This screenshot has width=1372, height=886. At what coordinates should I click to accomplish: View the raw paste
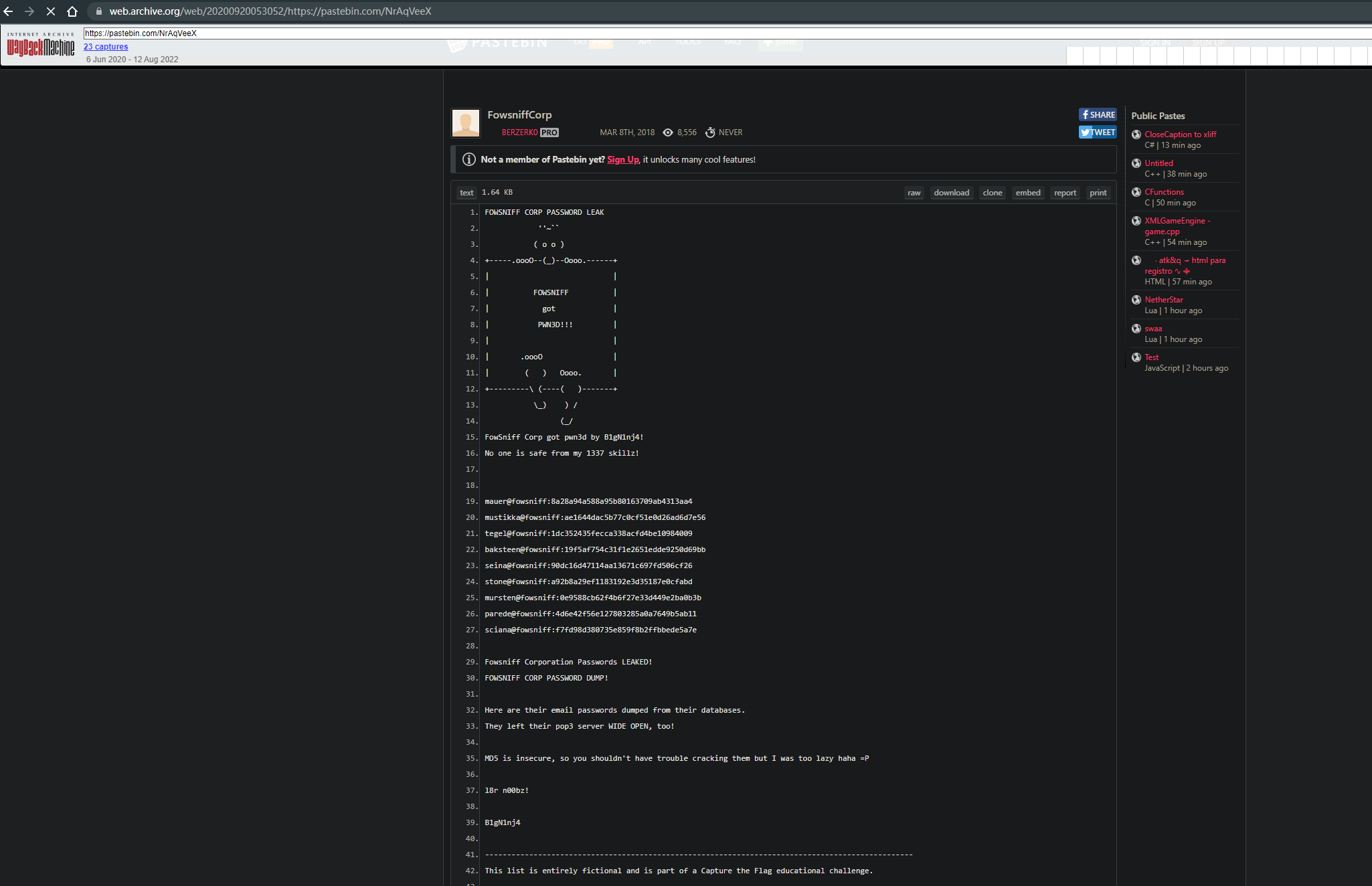(914, 193)
